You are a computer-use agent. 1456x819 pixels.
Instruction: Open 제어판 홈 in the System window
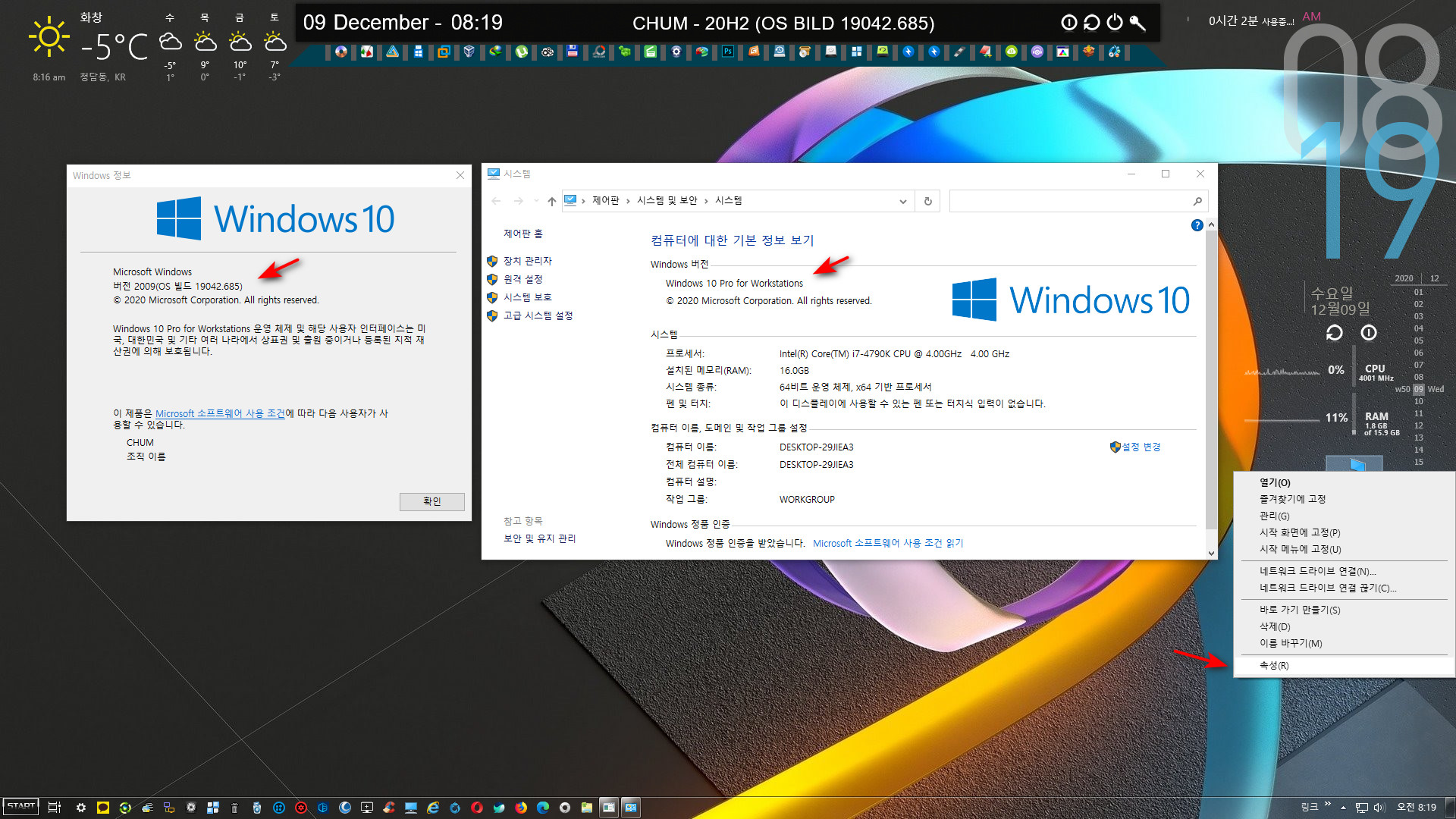pos(522,234)
